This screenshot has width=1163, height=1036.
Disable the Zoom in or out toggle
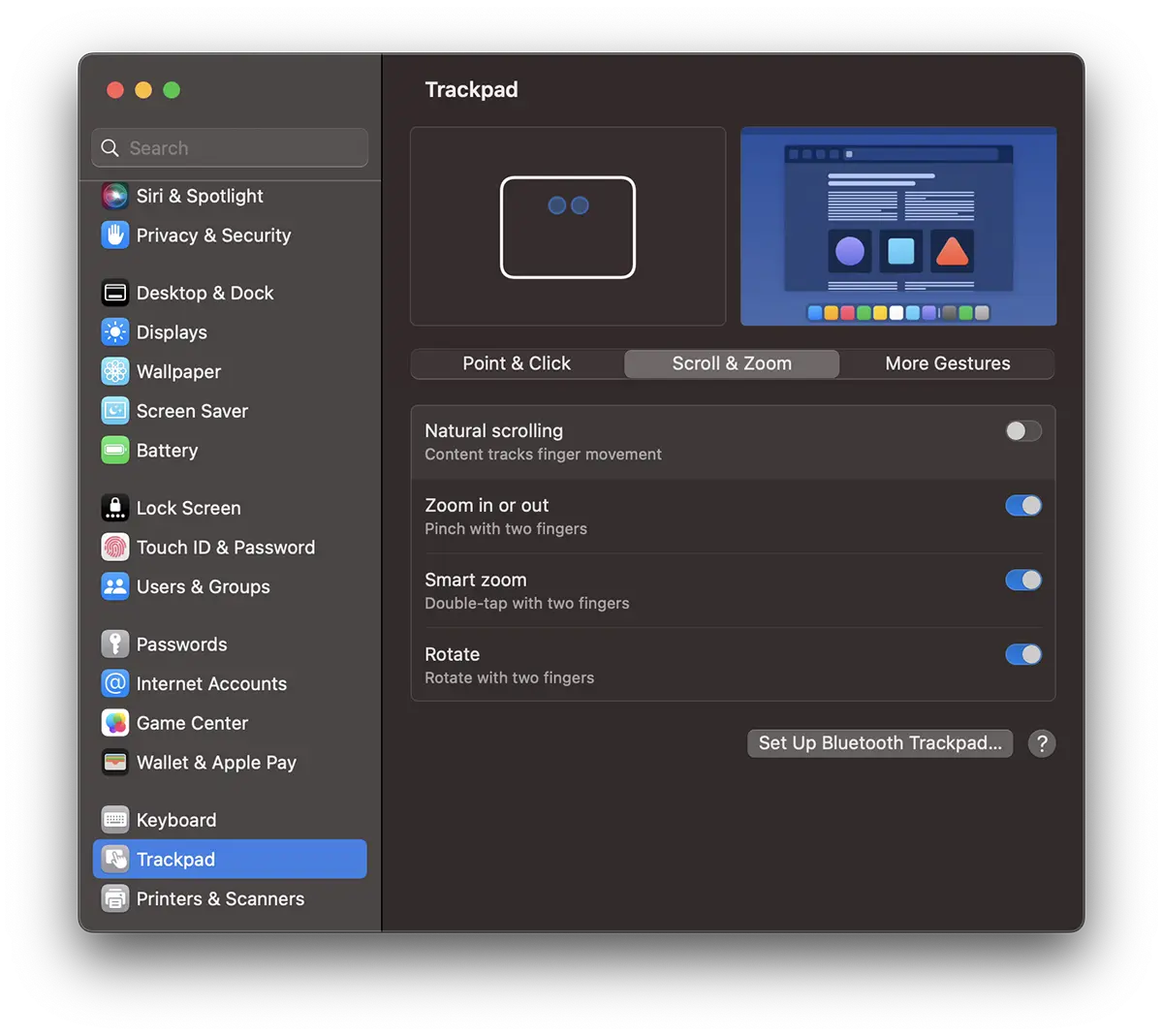[x=1022, y=506]
